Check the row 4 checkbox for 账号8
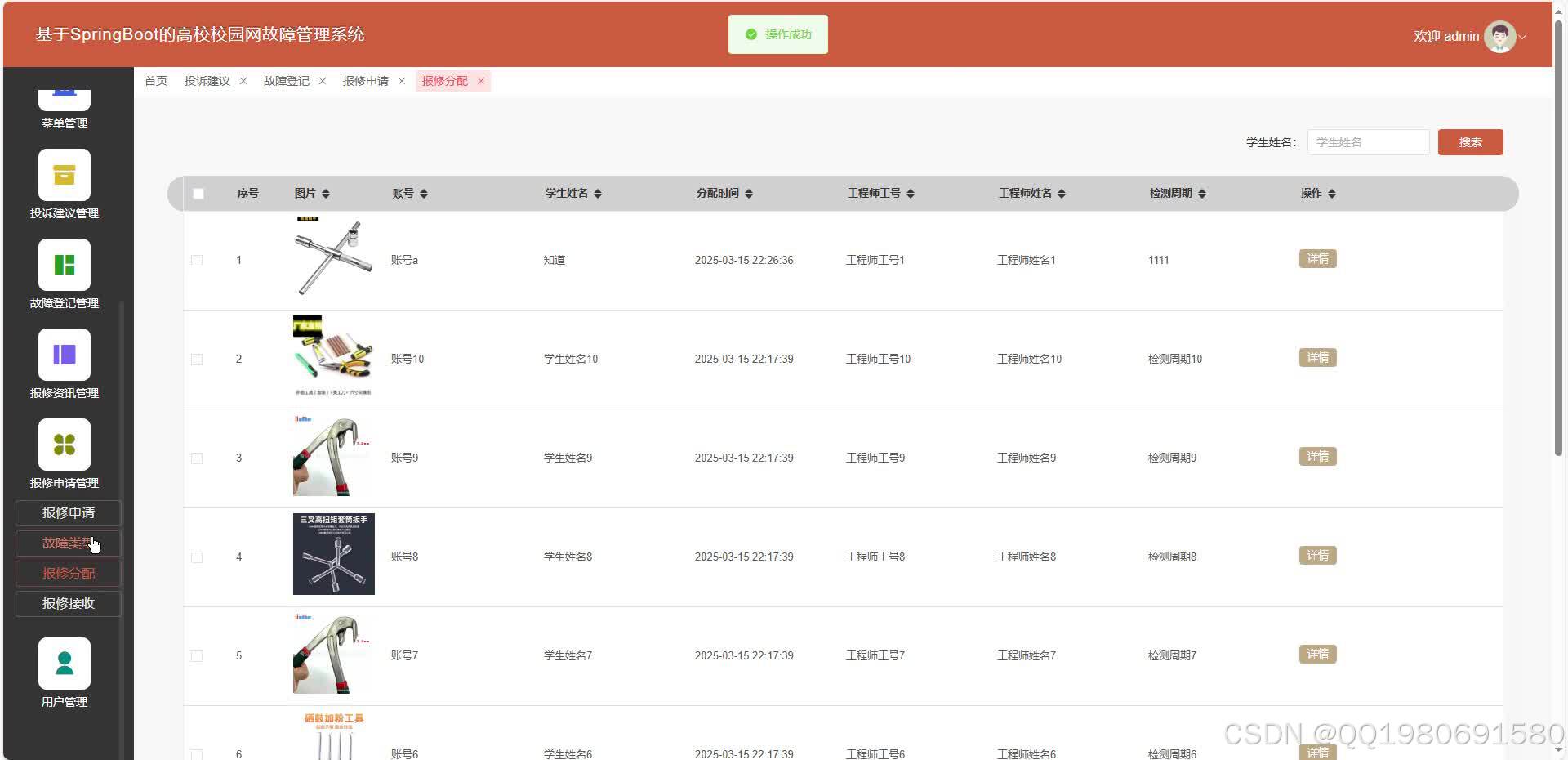The width and height of the screenshot is (1568, 760). [x=197, y=557]
